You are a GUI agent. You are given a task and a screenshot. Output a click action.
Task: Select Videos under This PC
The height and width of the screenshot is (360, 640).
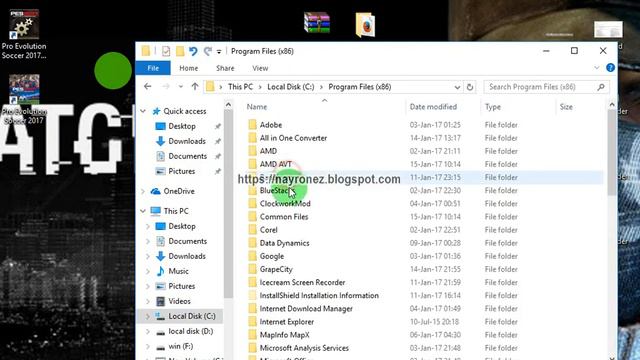(x=179, y=301)
